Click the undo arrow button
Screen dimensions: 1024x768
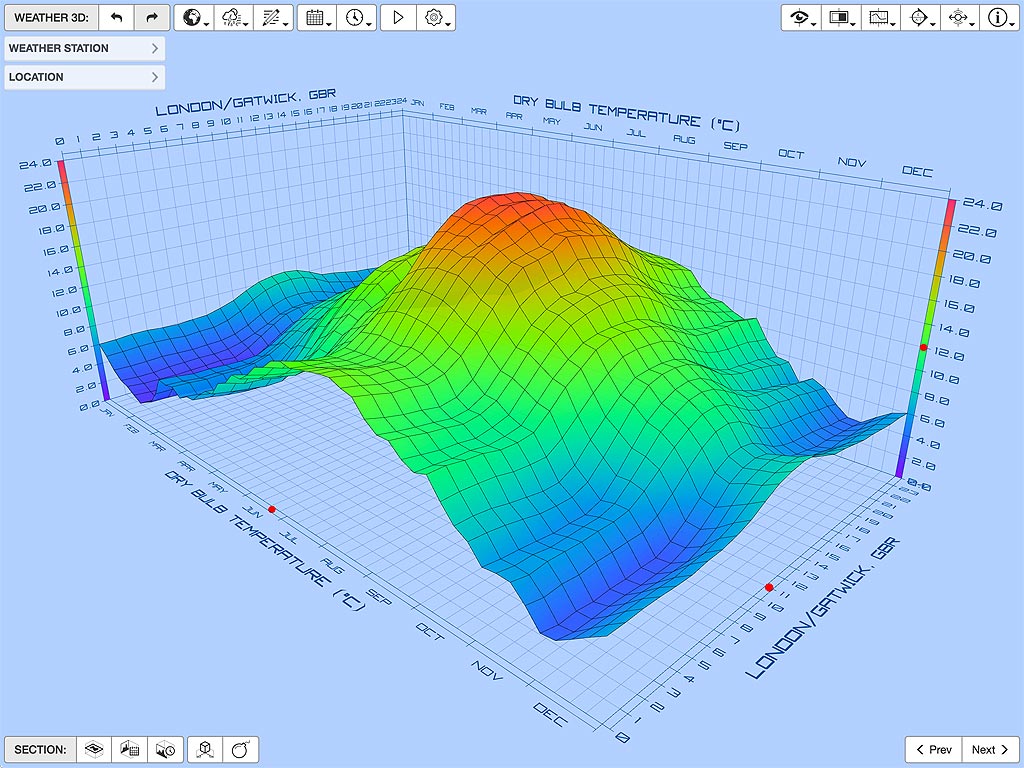point(116,18)
